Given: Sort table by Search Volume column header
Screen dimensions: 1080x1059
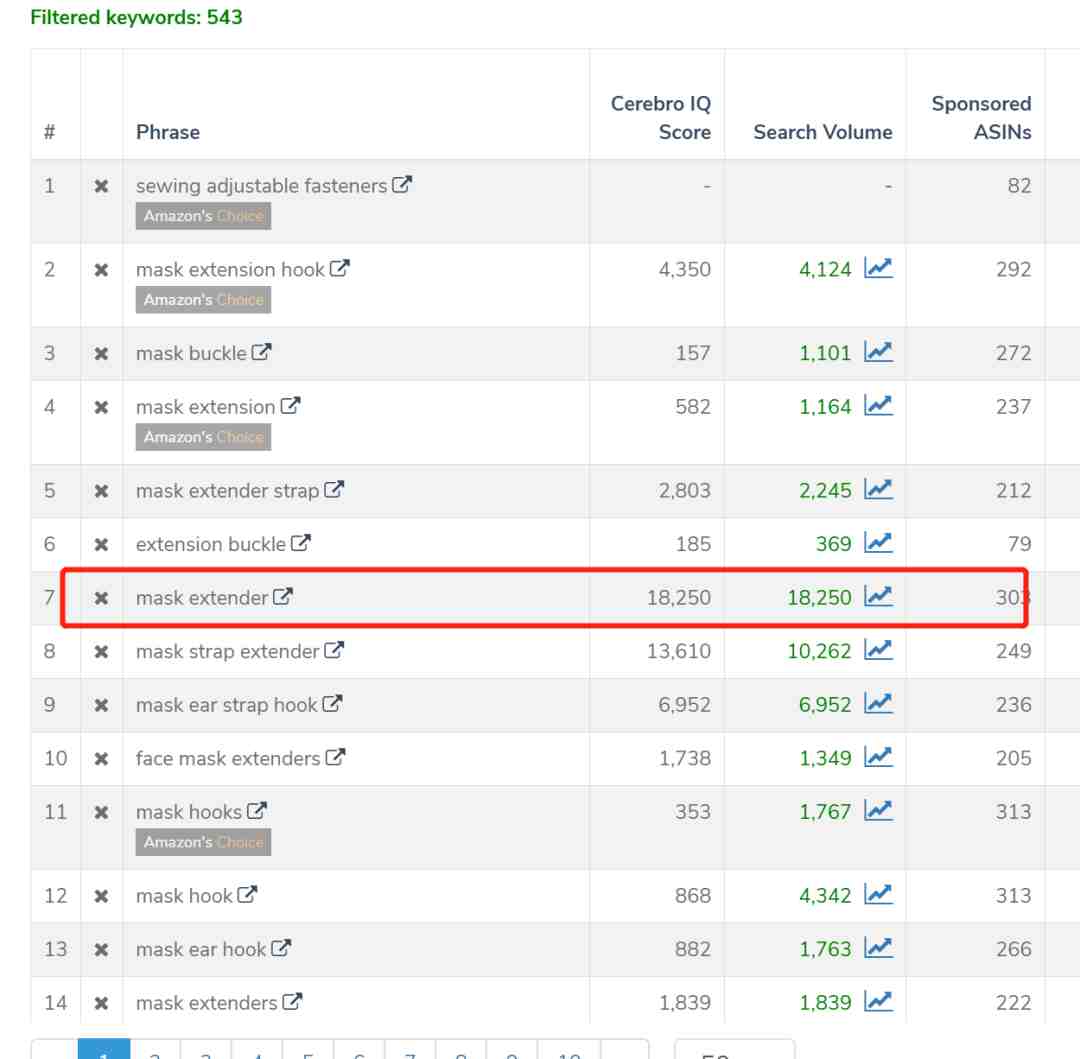Looking at the screenshot, I should tap(822, 132).
